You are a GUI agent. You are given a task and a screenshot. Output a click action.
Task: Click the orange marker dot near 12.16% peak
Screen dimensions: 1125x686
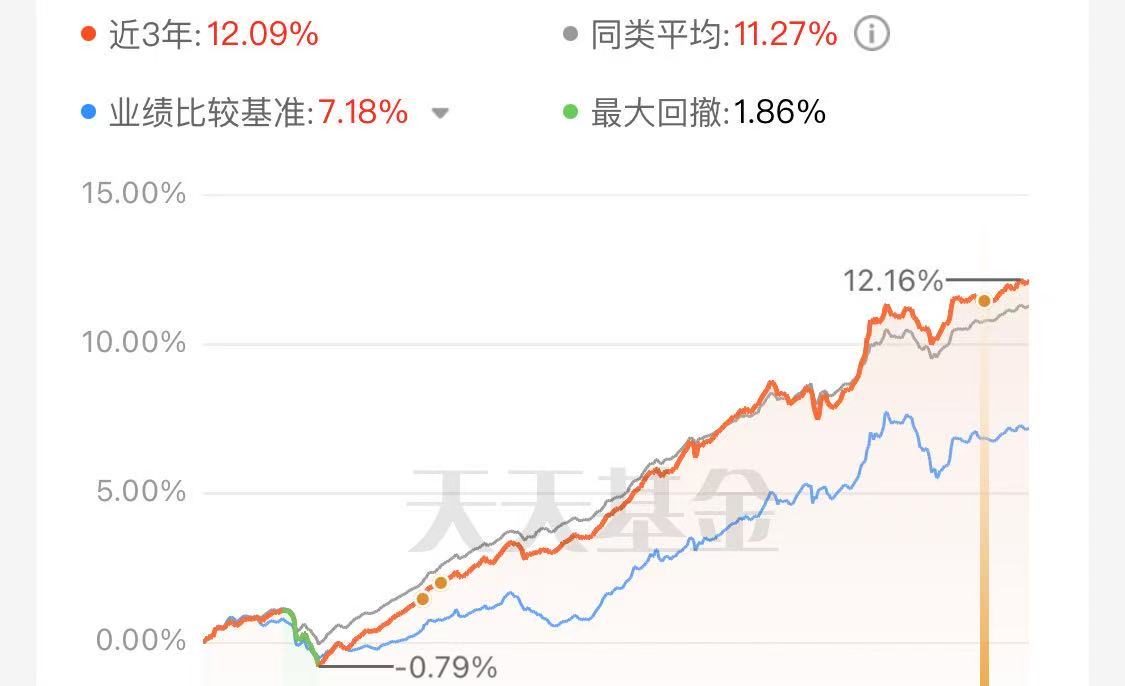click(984, 301)
